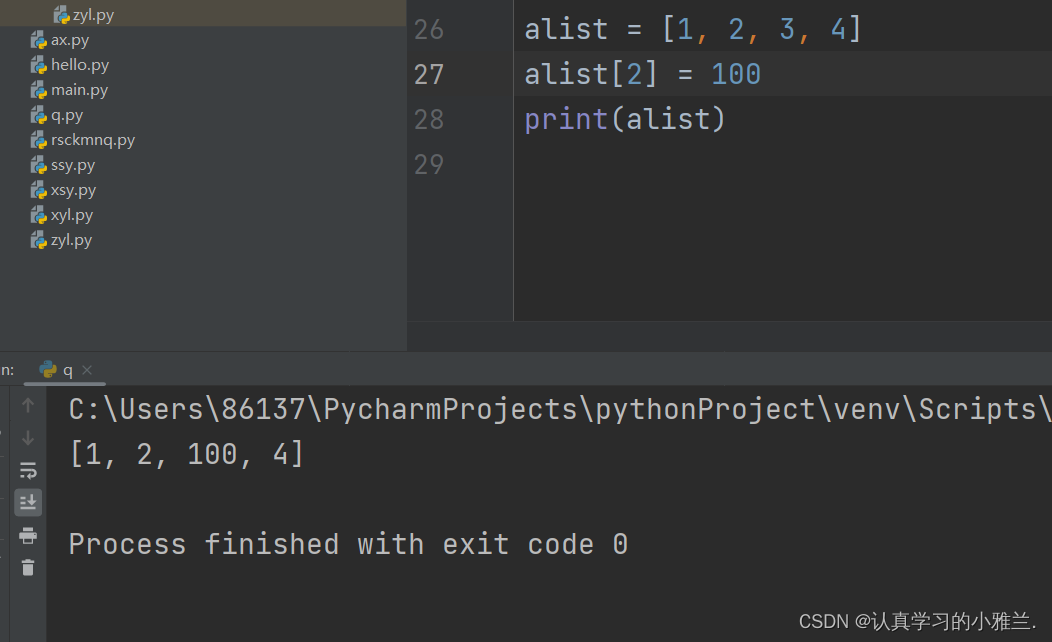Select the highlighted nested zyl.py entry
This screenshot has width=1052, height=642.
point(93,15)
